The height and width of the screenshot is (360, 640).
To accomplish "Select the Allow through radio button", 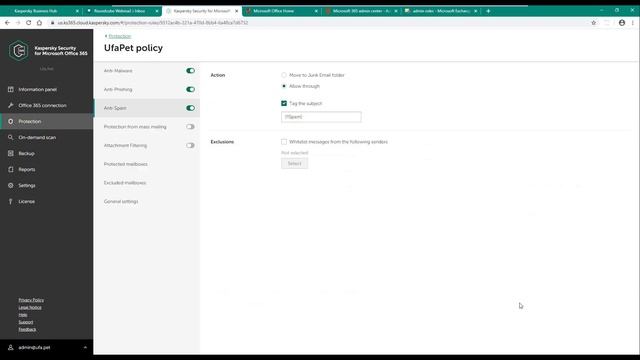I will (x=284, y=86).
